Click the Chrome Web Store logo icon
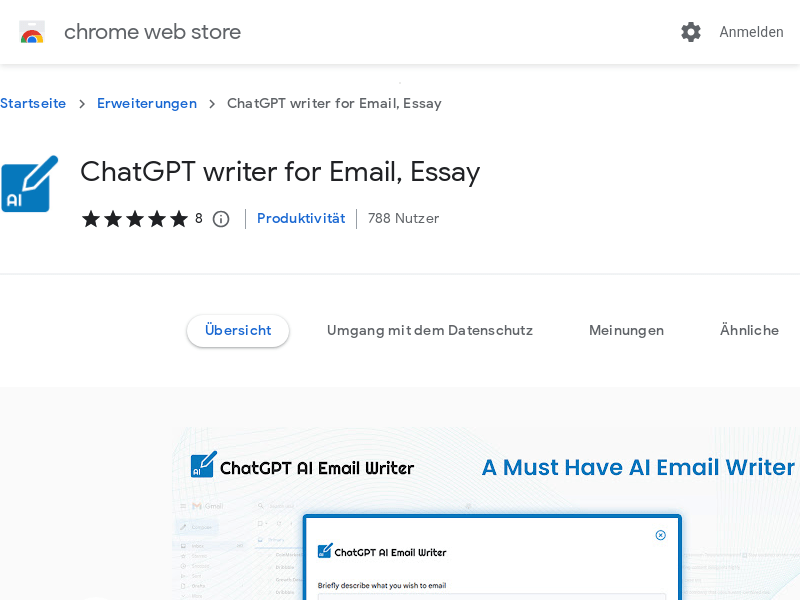Viewport: 800px width, 600px height. (x=32, y=32)
